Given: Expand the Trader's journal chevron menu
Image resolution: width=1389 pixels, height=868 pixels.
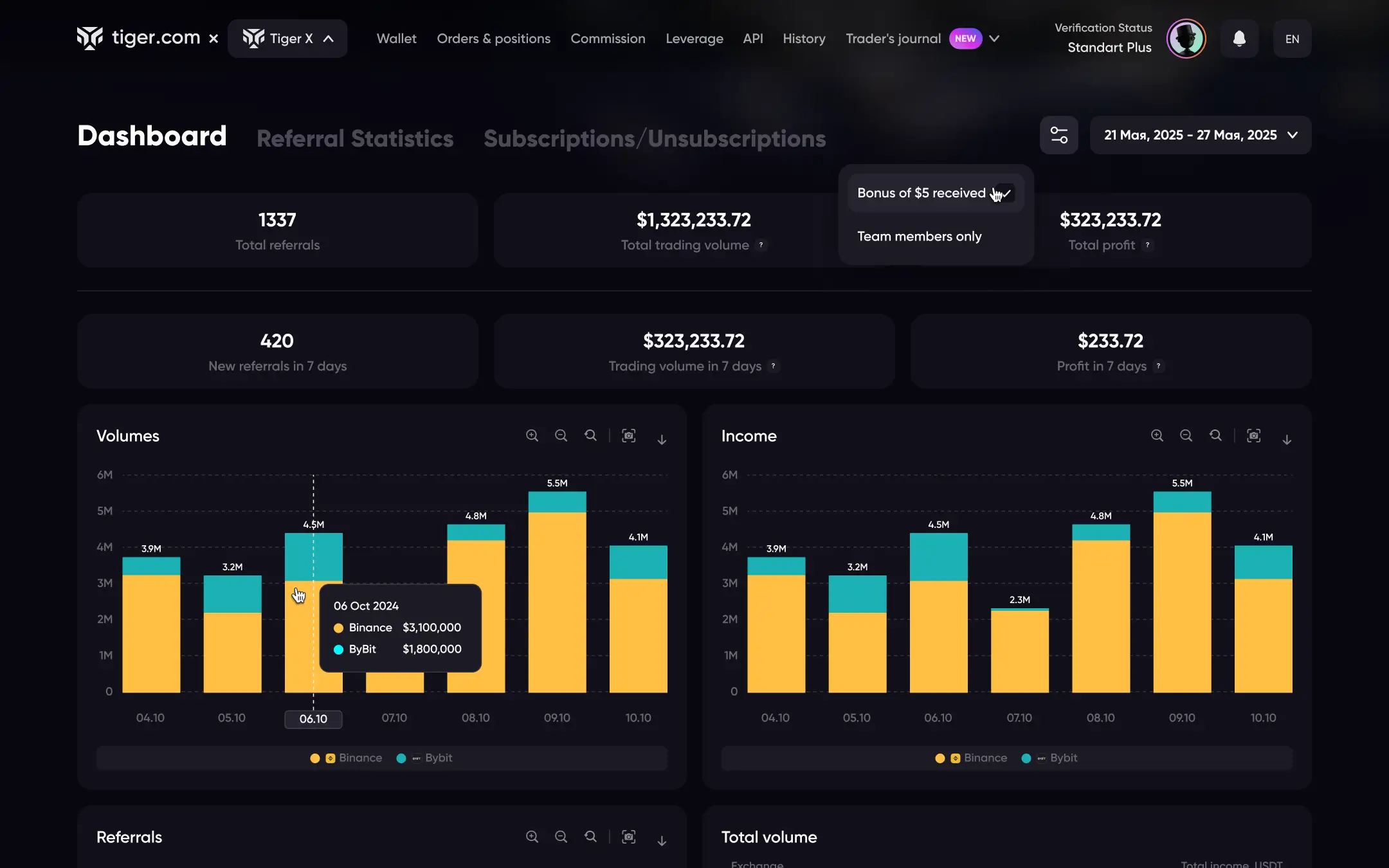Looking at the screenshot, I should [x=994, y=39].
